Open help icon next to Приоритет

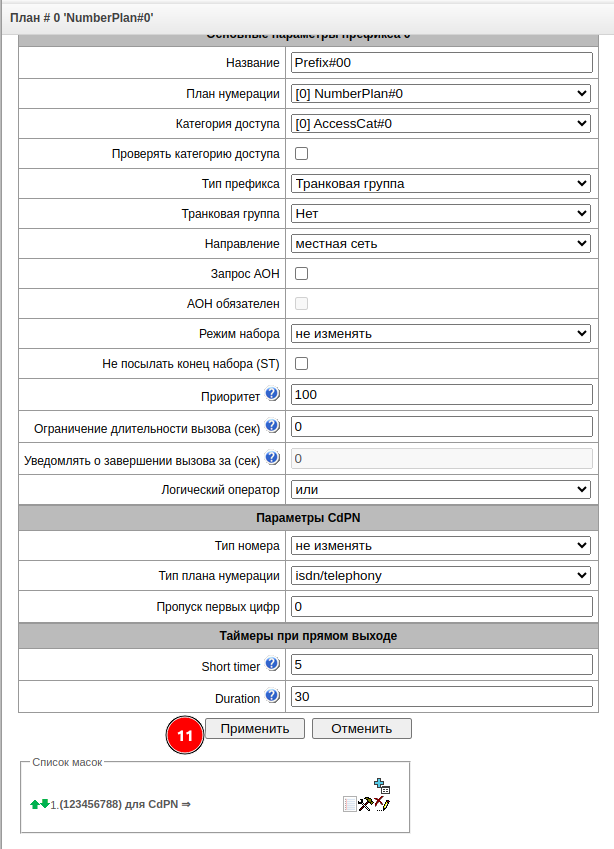pyautogui.click(x=272, y=393)
